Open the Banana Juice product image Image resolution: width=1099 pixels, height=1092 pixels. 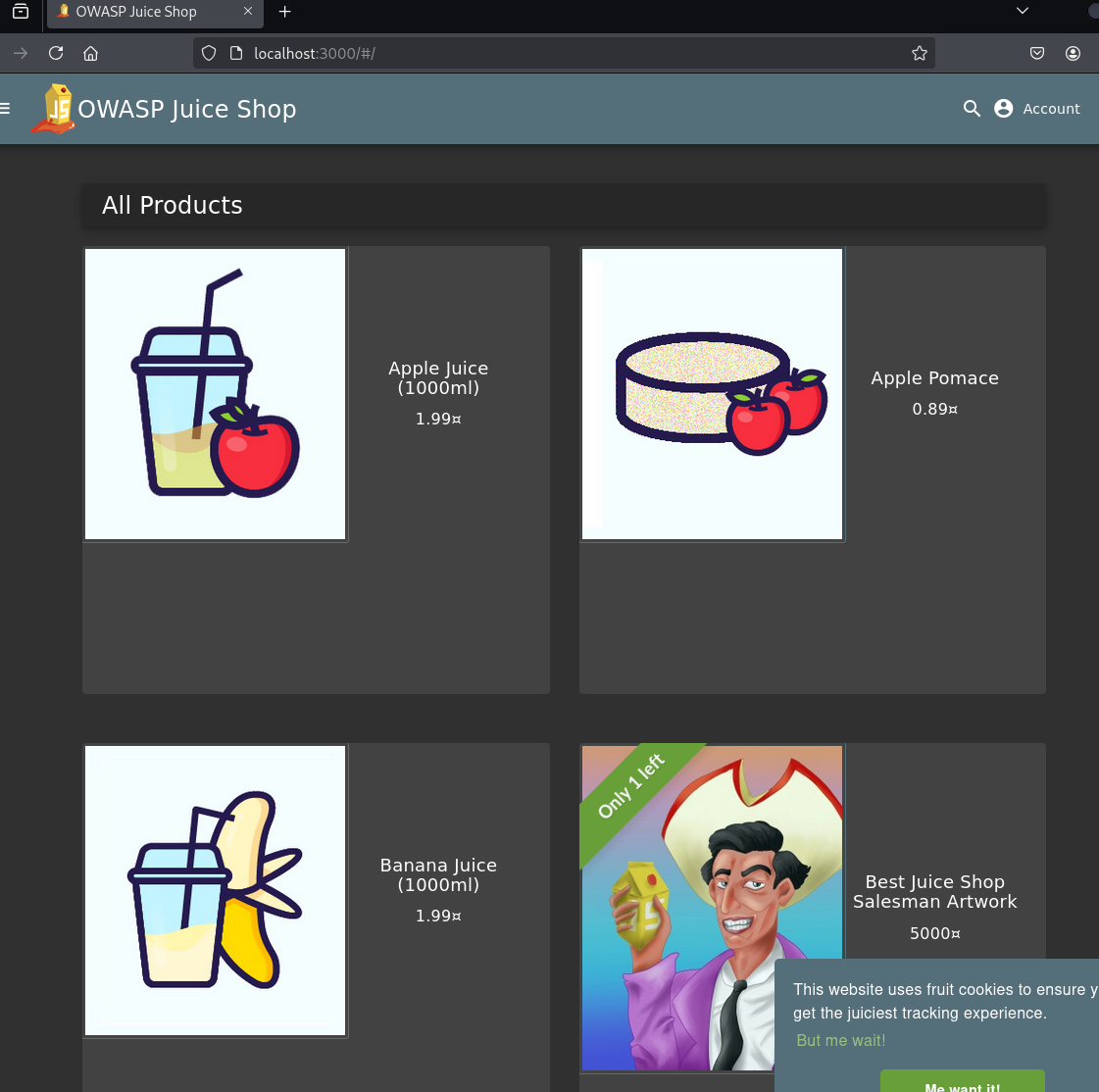(215, 890)
